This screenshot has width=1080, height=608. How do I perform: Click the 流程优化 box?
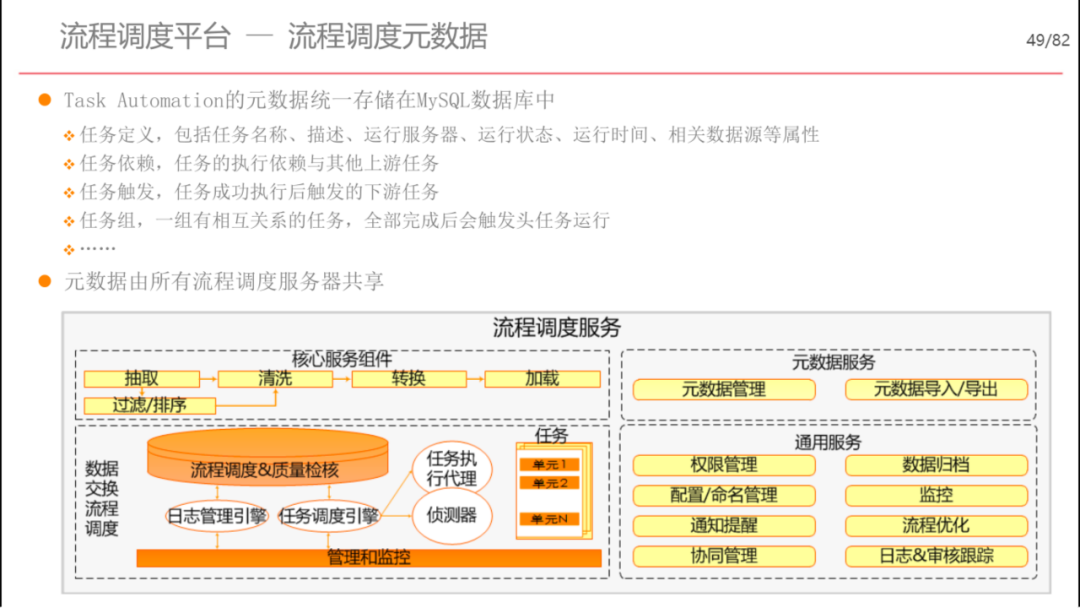click(936, 526)
